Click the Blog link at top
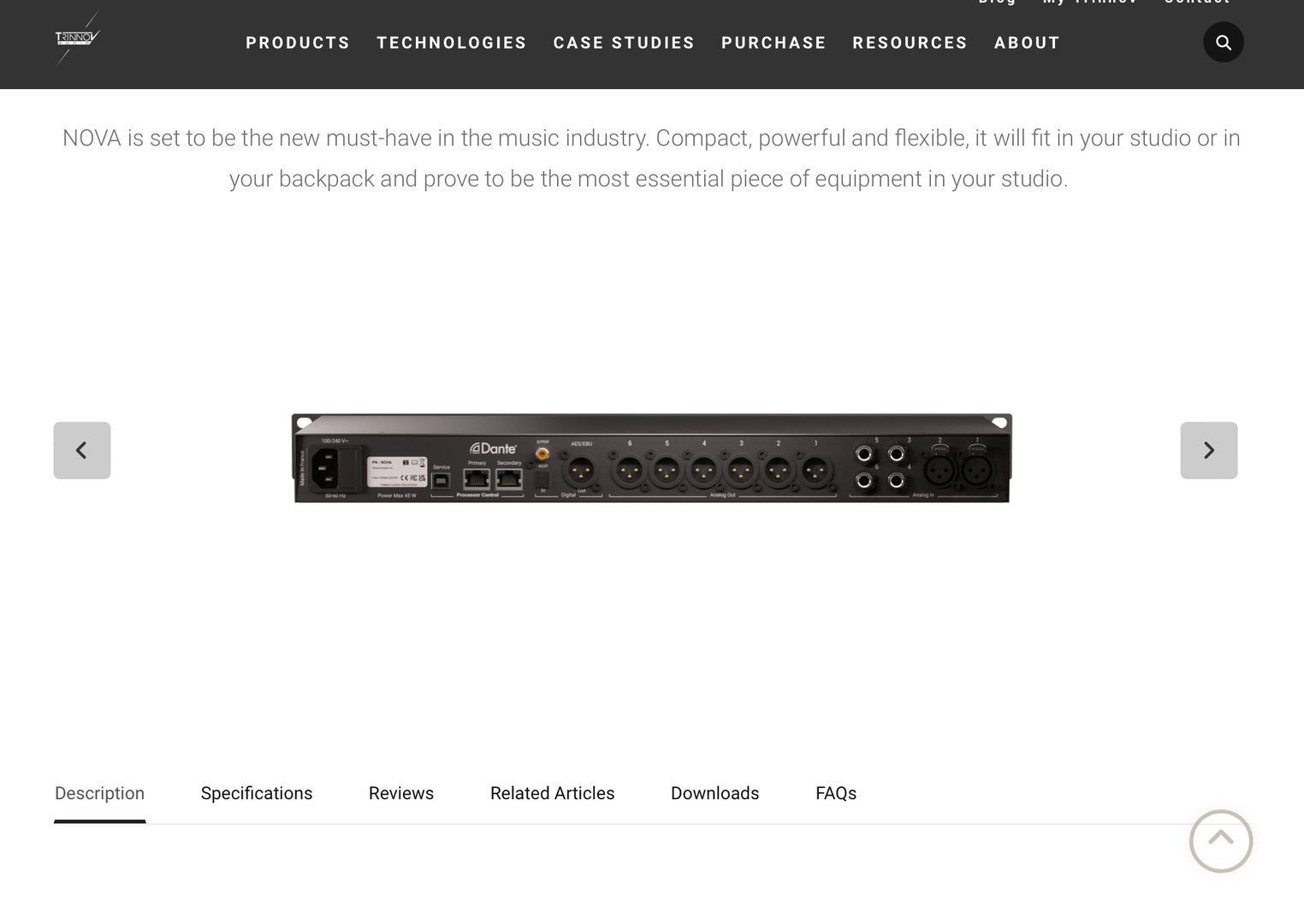The image size is (1304, 924). point(997,3)
